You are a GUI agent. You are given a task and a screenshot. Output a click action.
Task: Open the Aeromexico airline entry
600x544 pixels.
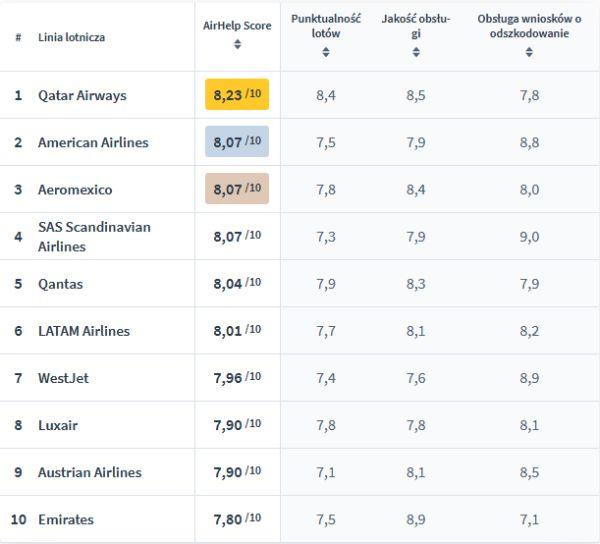click(75, 190)
